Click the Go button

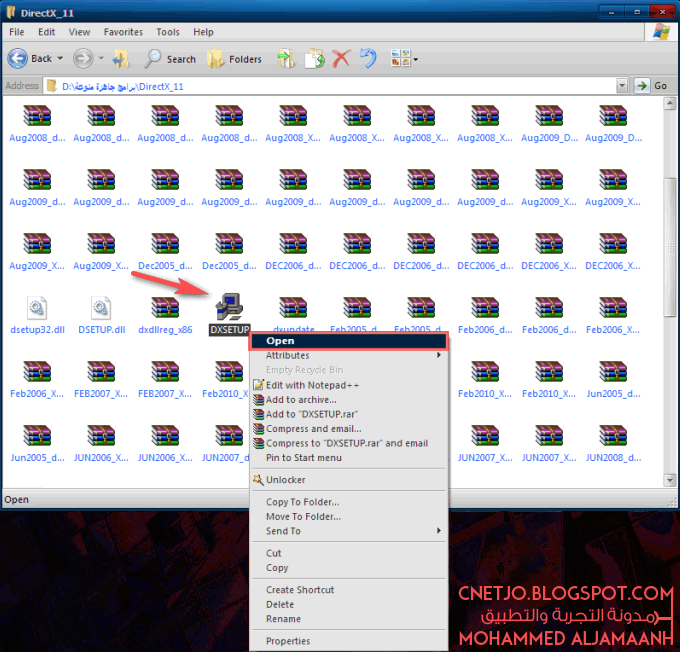point(652,86)
